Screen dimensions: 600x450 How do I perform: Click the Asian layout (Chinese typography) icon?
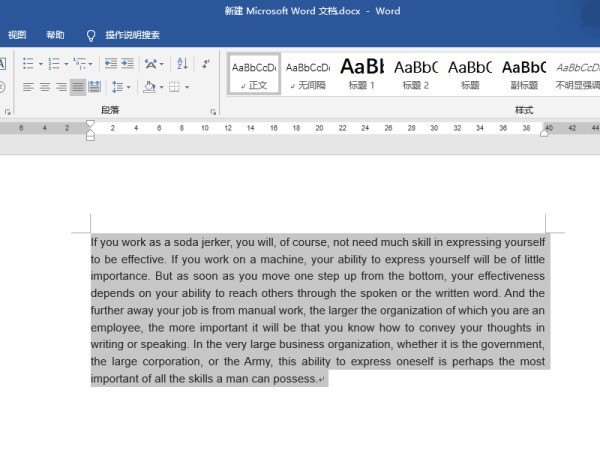151,64
